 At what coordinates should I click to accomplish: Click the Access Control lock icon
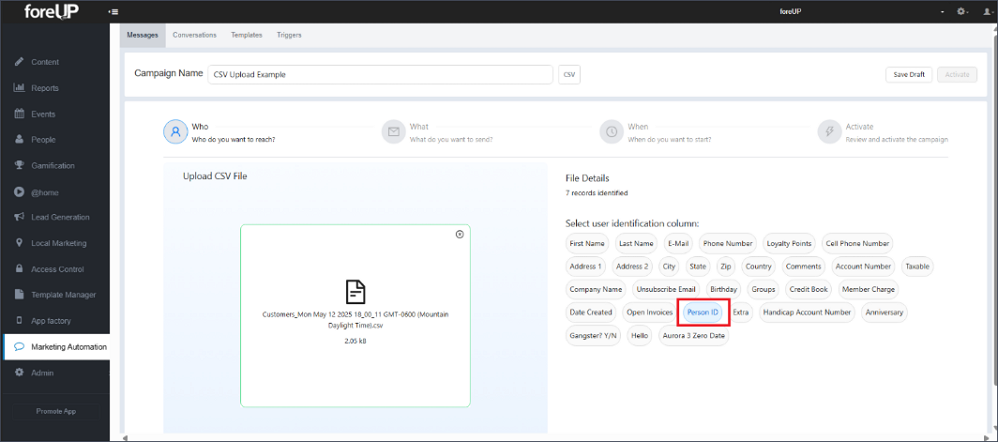(19, 269)
